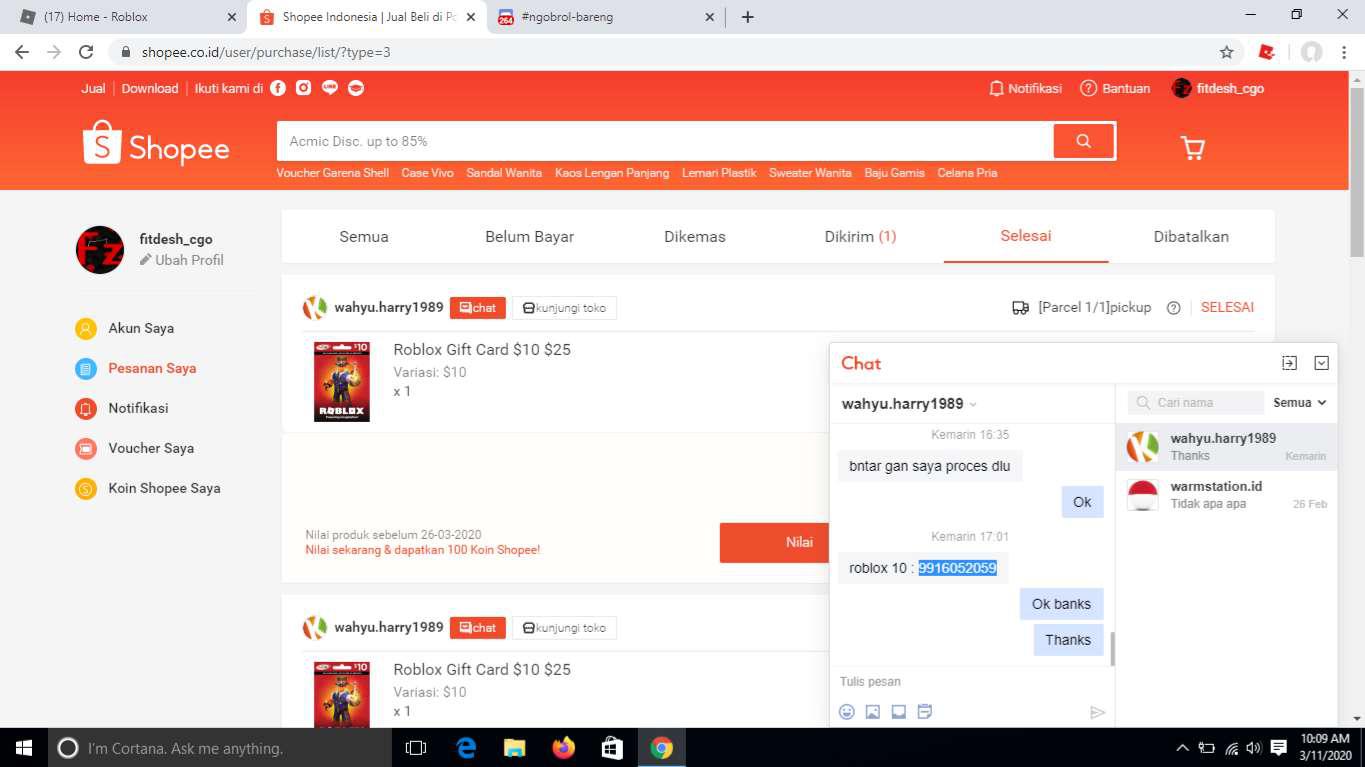Viewport: 1365px width, 767px height.
Task: Switch to the Dikirim (1) tab
Action: point(860,237)
